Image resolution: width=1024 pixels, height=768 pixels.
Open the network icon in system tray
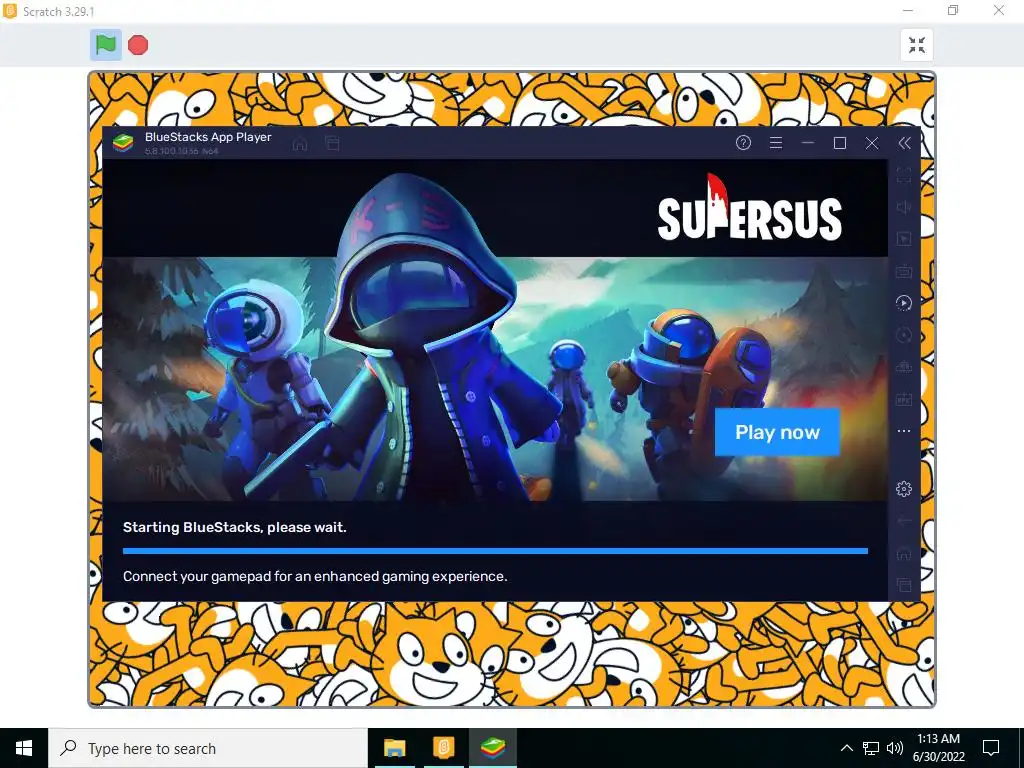871,748
